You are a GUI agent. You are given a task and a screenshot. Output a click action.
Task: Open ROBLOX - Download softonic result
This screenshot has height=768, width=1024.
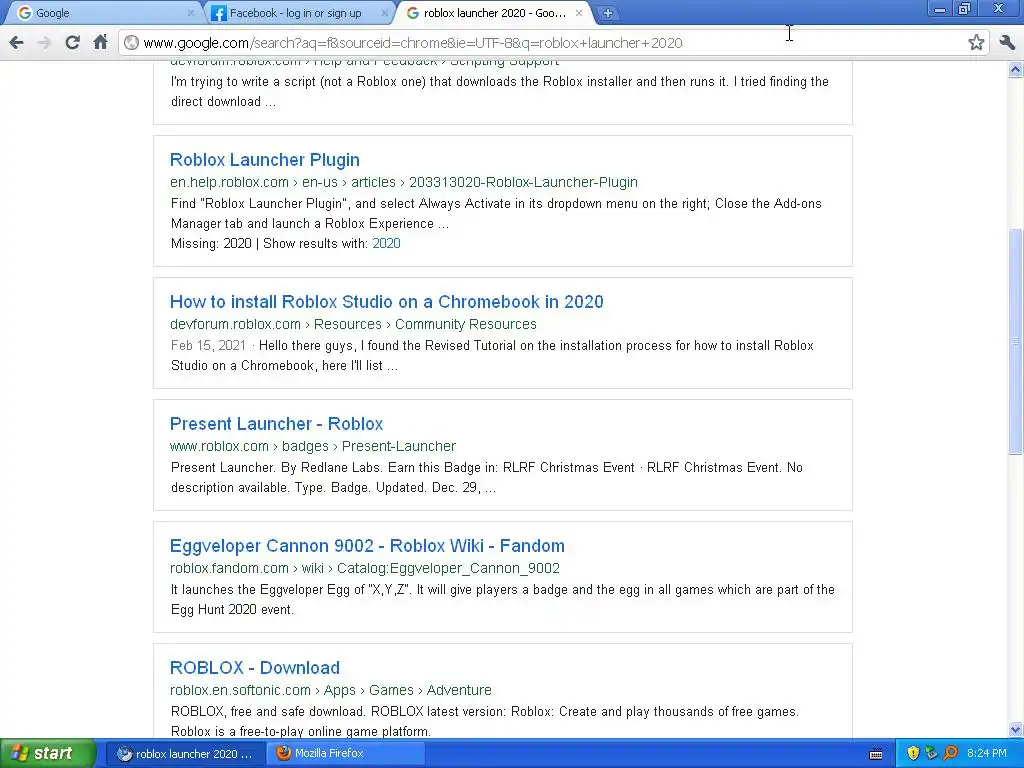255,668
